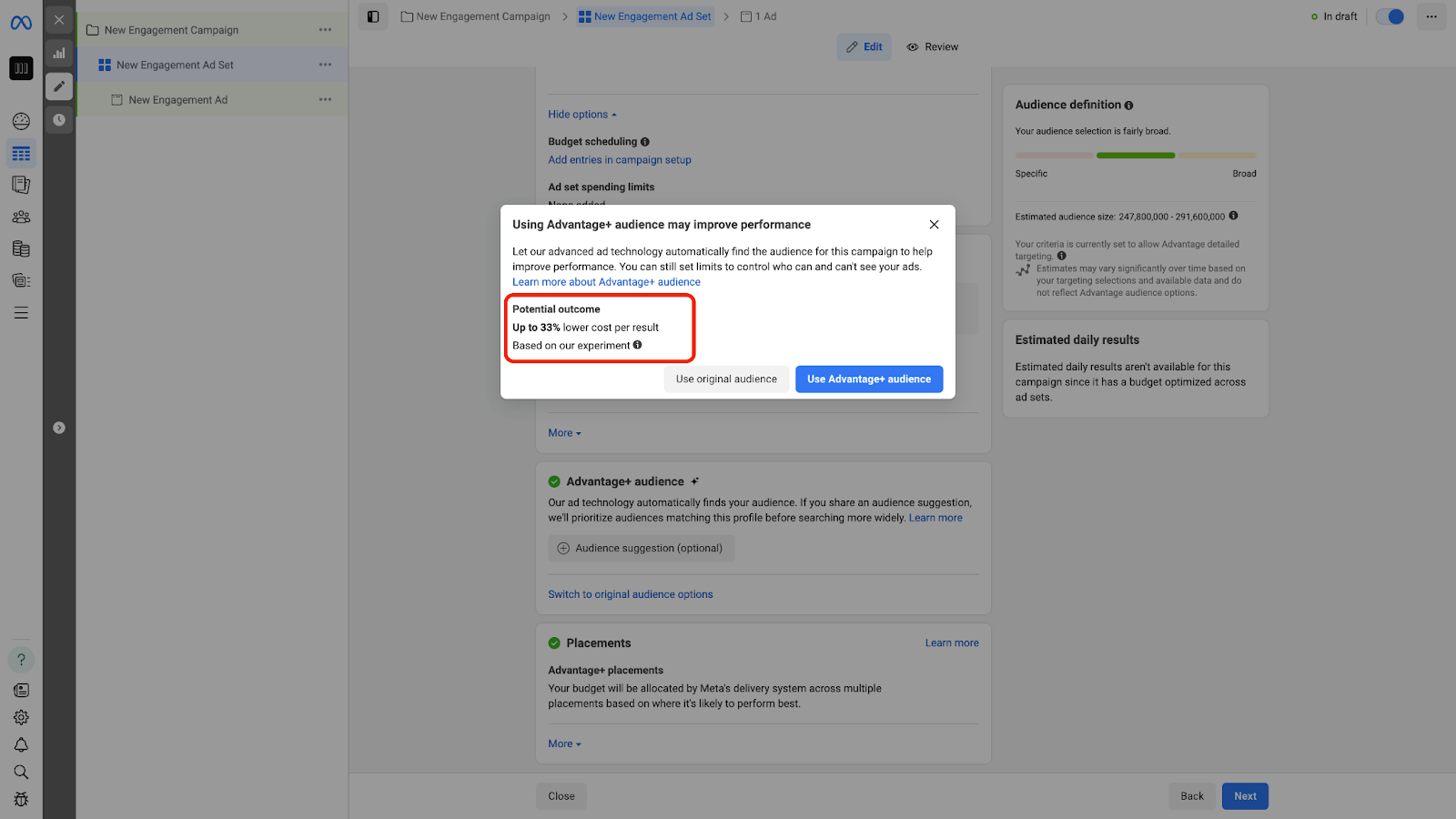1456x819 pixels.
Task: Open the Help question mark icon
Action: coord(21,660)
